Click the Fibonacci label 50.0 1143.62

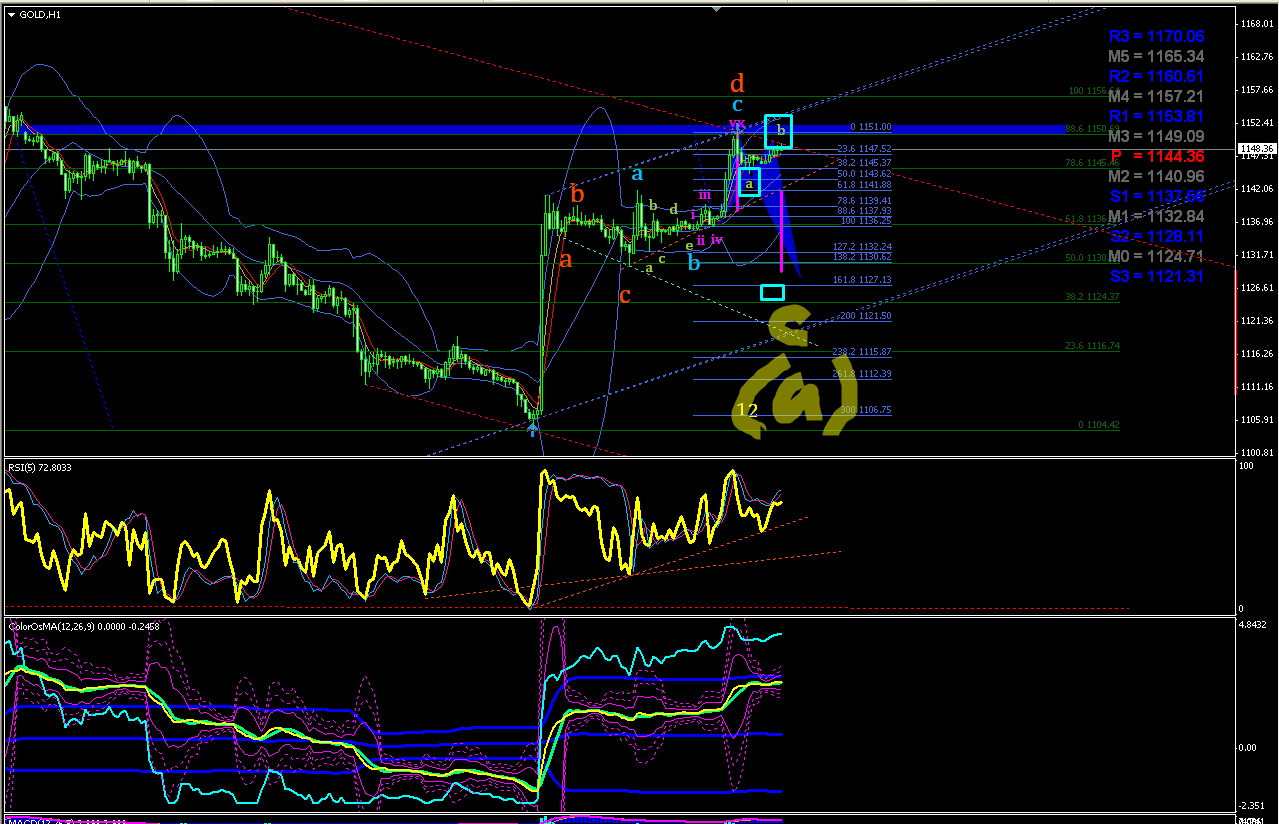click(x=864, y=173)
